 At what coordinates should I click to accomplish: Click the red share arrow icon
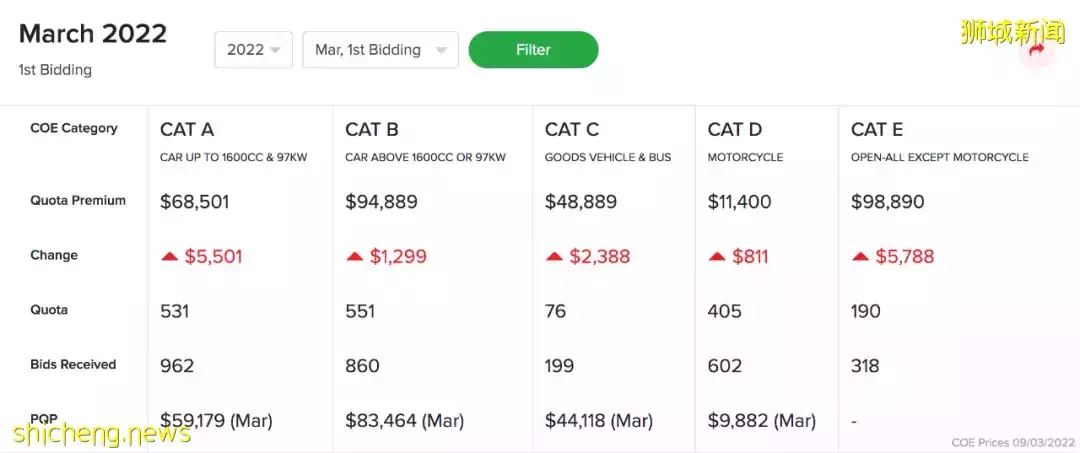[1037, 50]
